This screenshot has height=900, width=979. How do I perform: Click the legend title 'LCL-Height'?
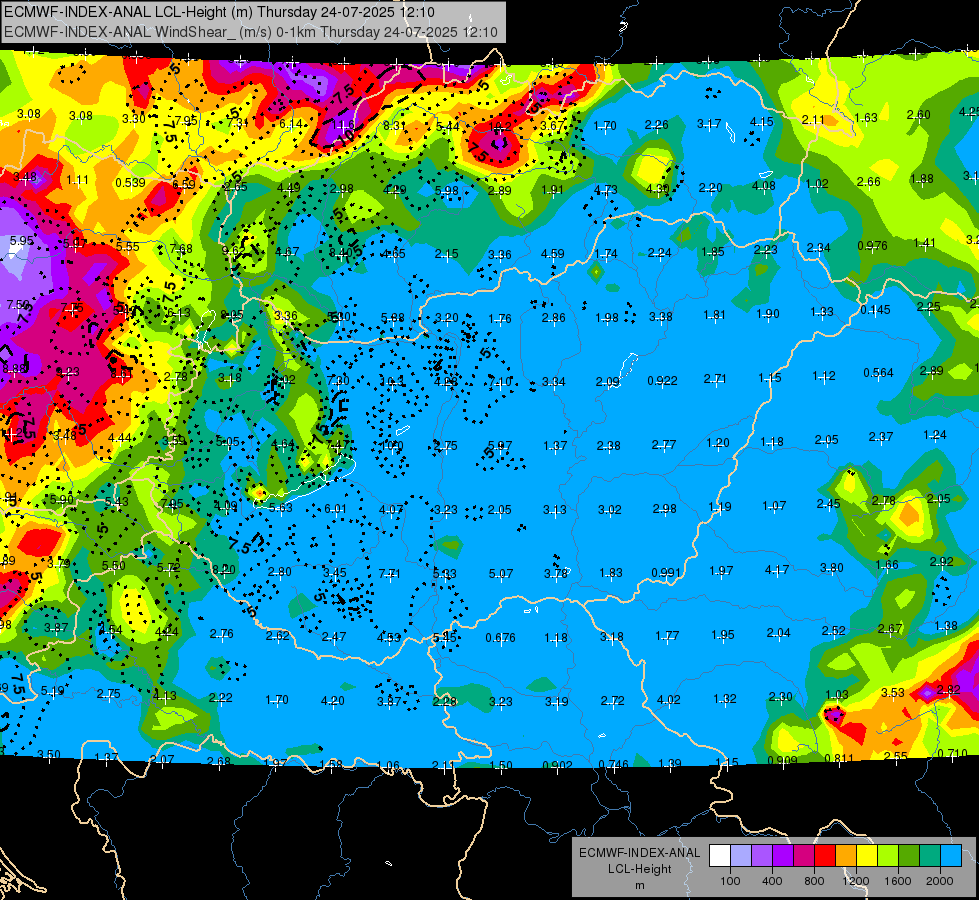639,869
